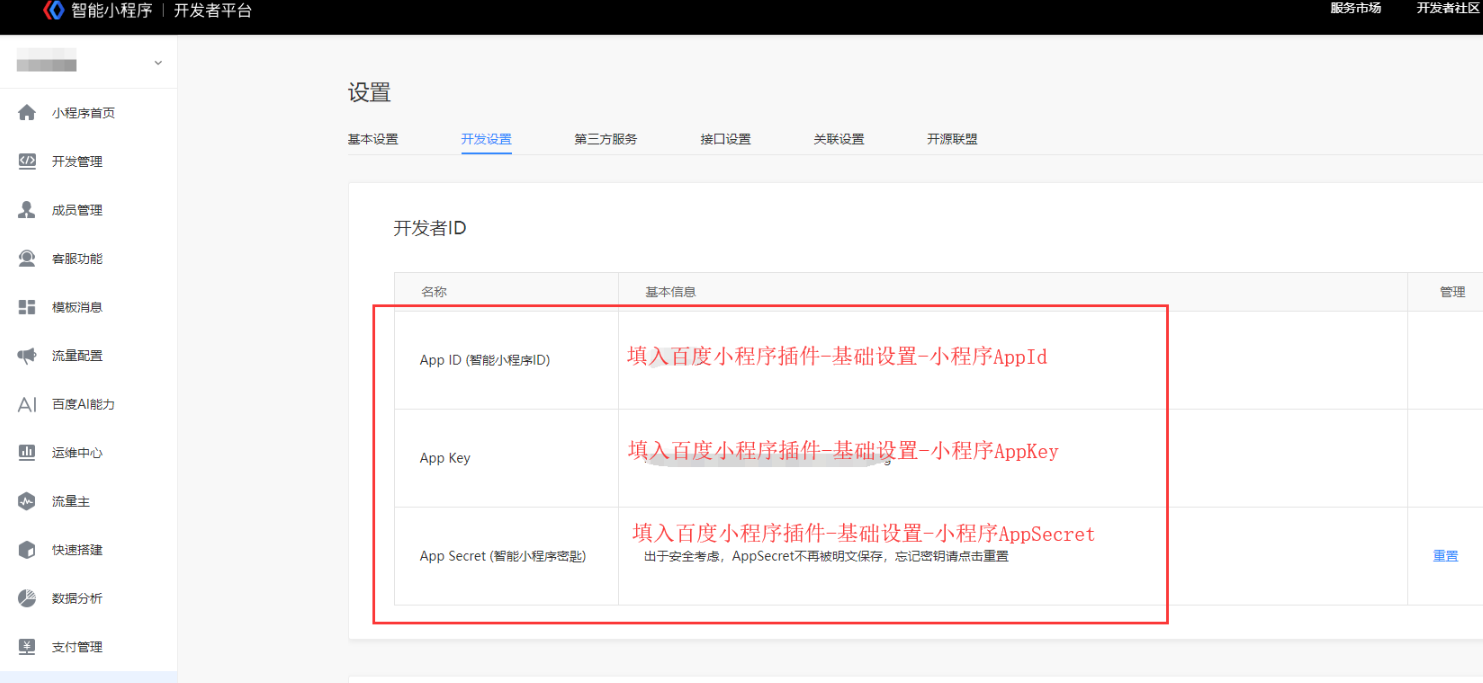Click the 智能小程序 logo icon
The height and width of the screenshot is (683, 1483).
pos(54,11)
